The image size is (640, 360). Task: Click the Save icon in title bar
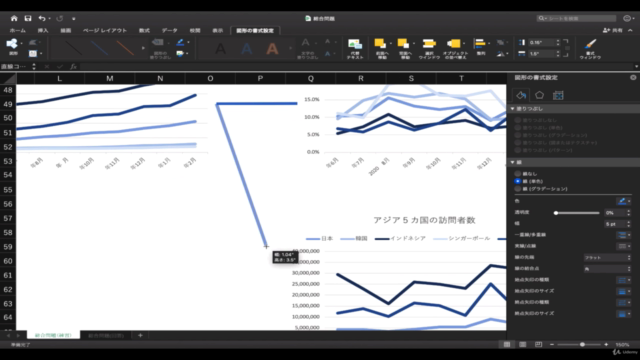[28, 18]
